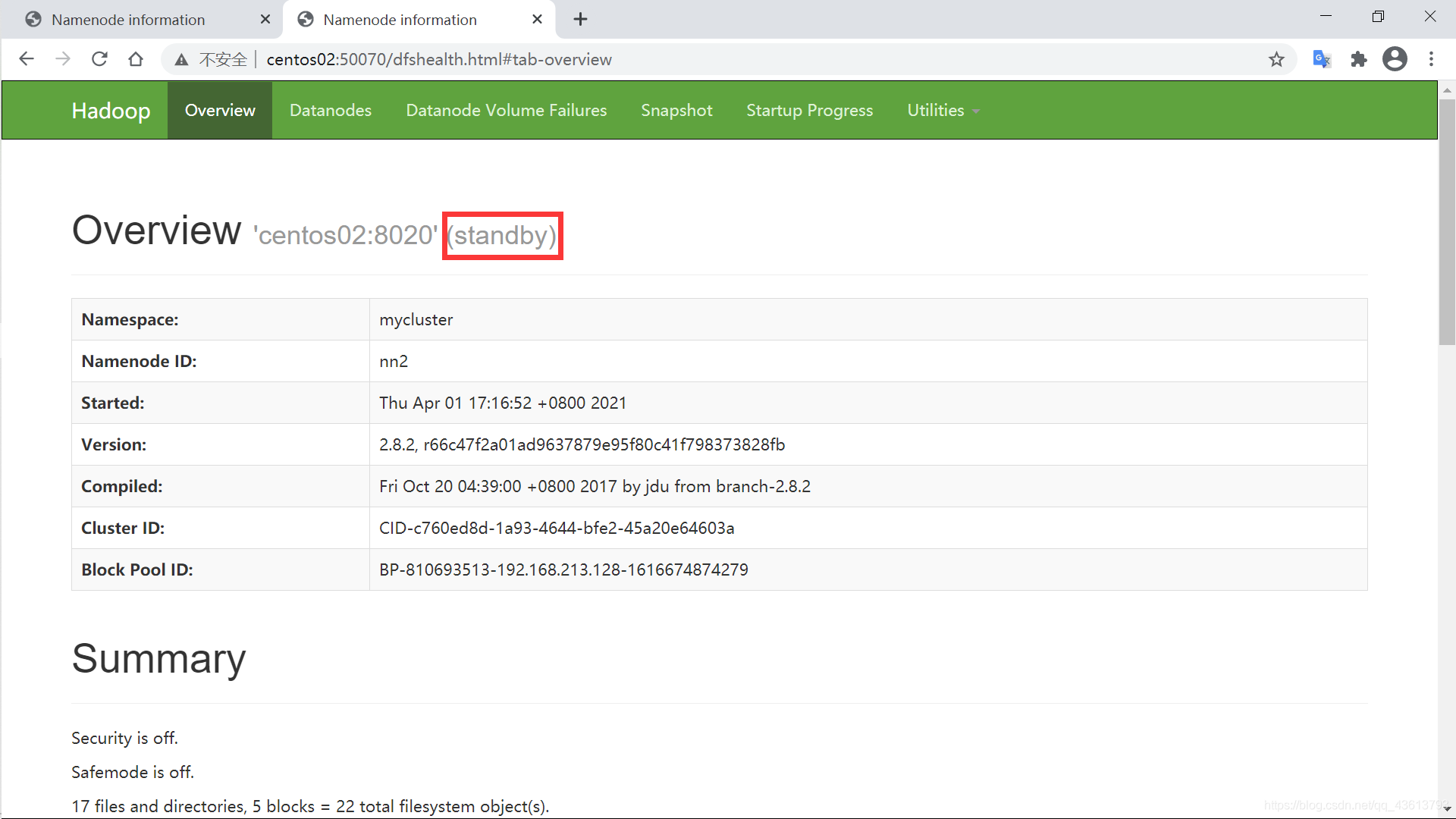Click the Google Translate browser icon
The image size is (1456, 819).
coord(1323,59)
